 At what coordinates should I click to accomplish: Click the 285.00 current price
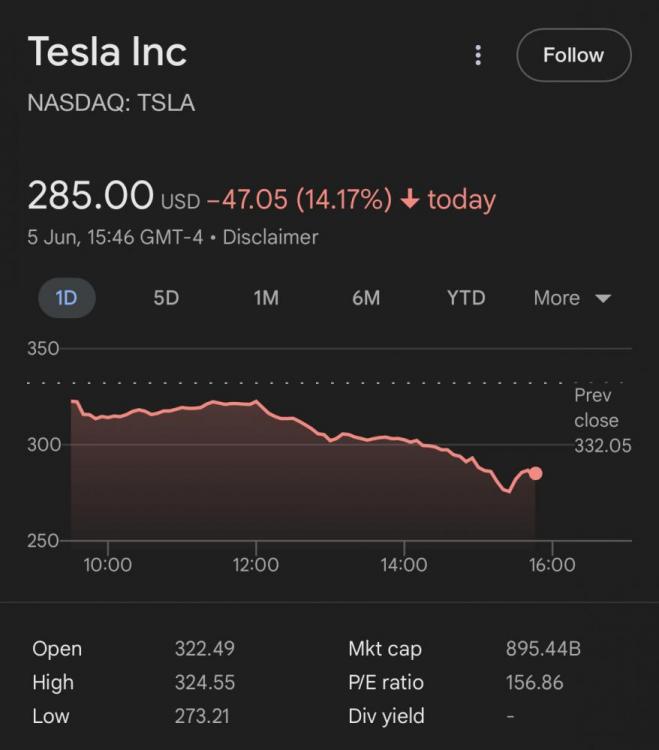click(90, 196)
